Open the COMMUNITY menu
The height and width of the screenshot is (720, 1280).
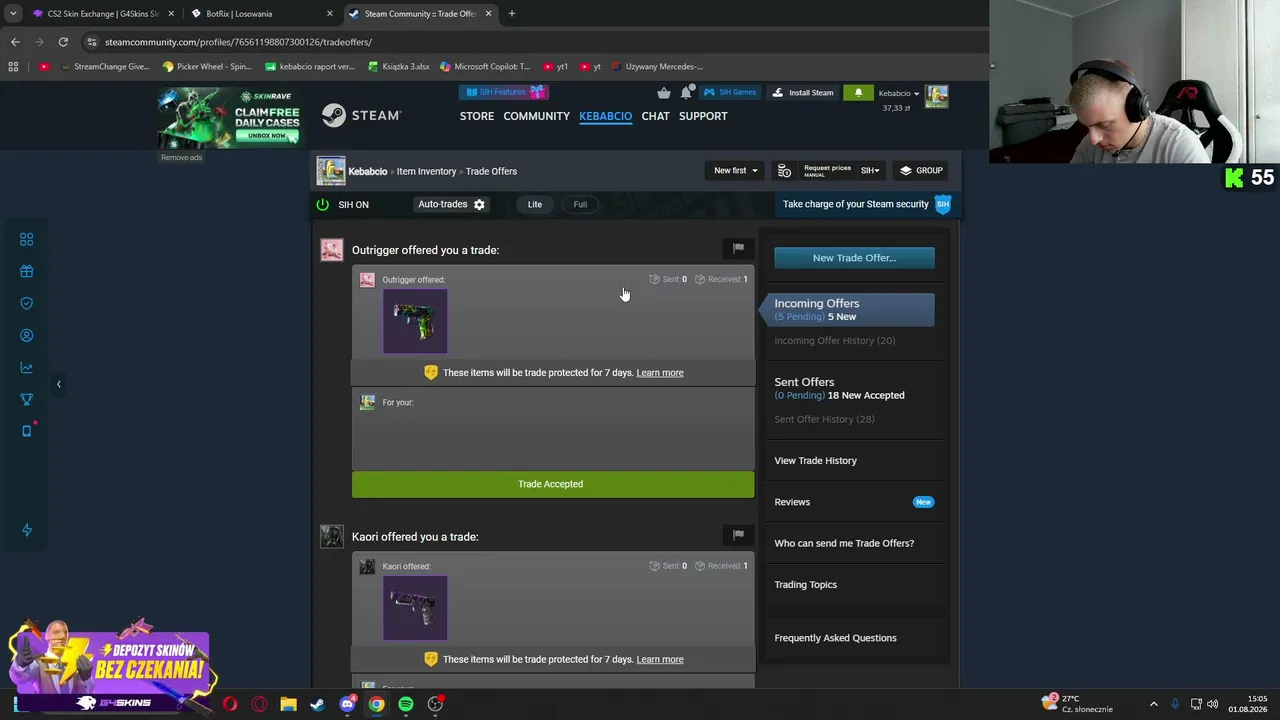click(537, 116)
